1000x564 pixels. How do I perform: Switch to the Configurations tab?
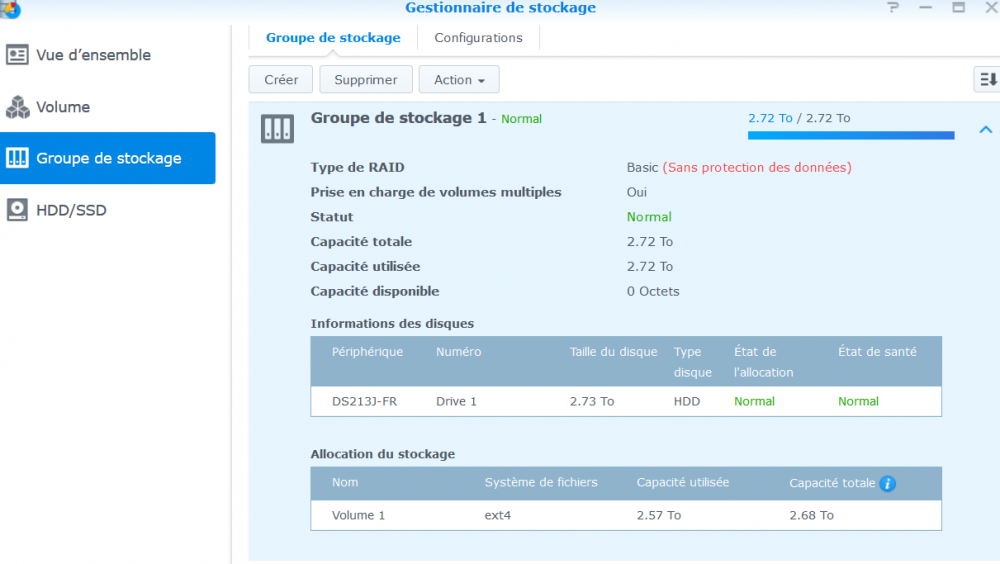click(478, 38)
